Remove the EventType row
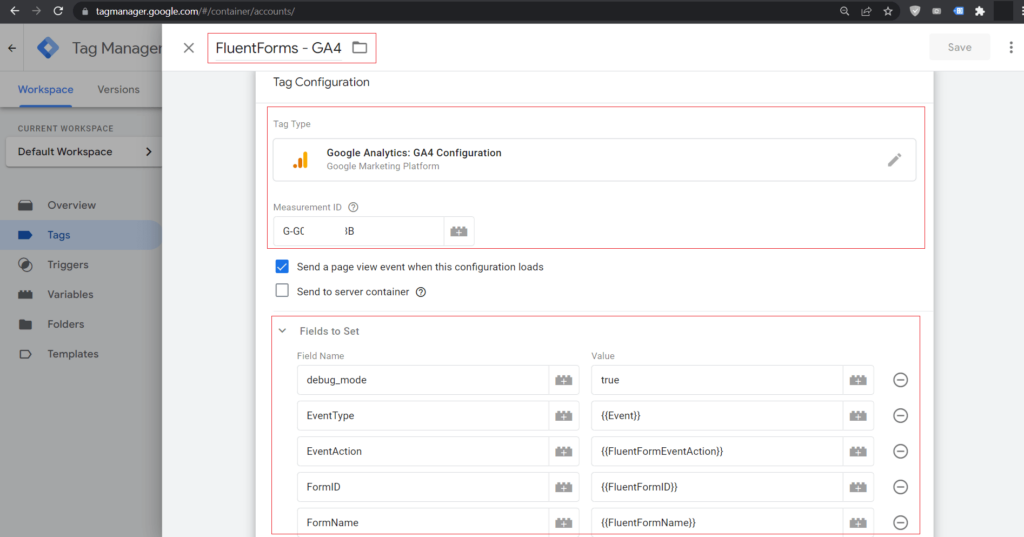This screenshot has width=1024, height=537. 901,415
